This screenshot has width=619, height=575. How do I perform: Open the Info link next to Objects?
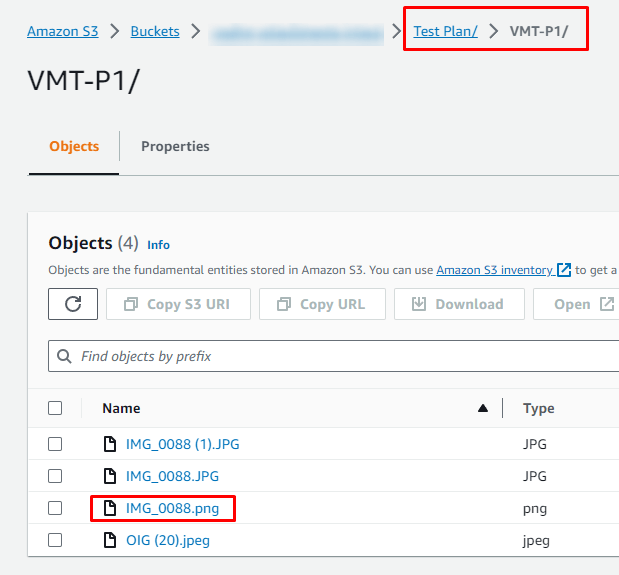pyautogui.click(x=158, y=244)
